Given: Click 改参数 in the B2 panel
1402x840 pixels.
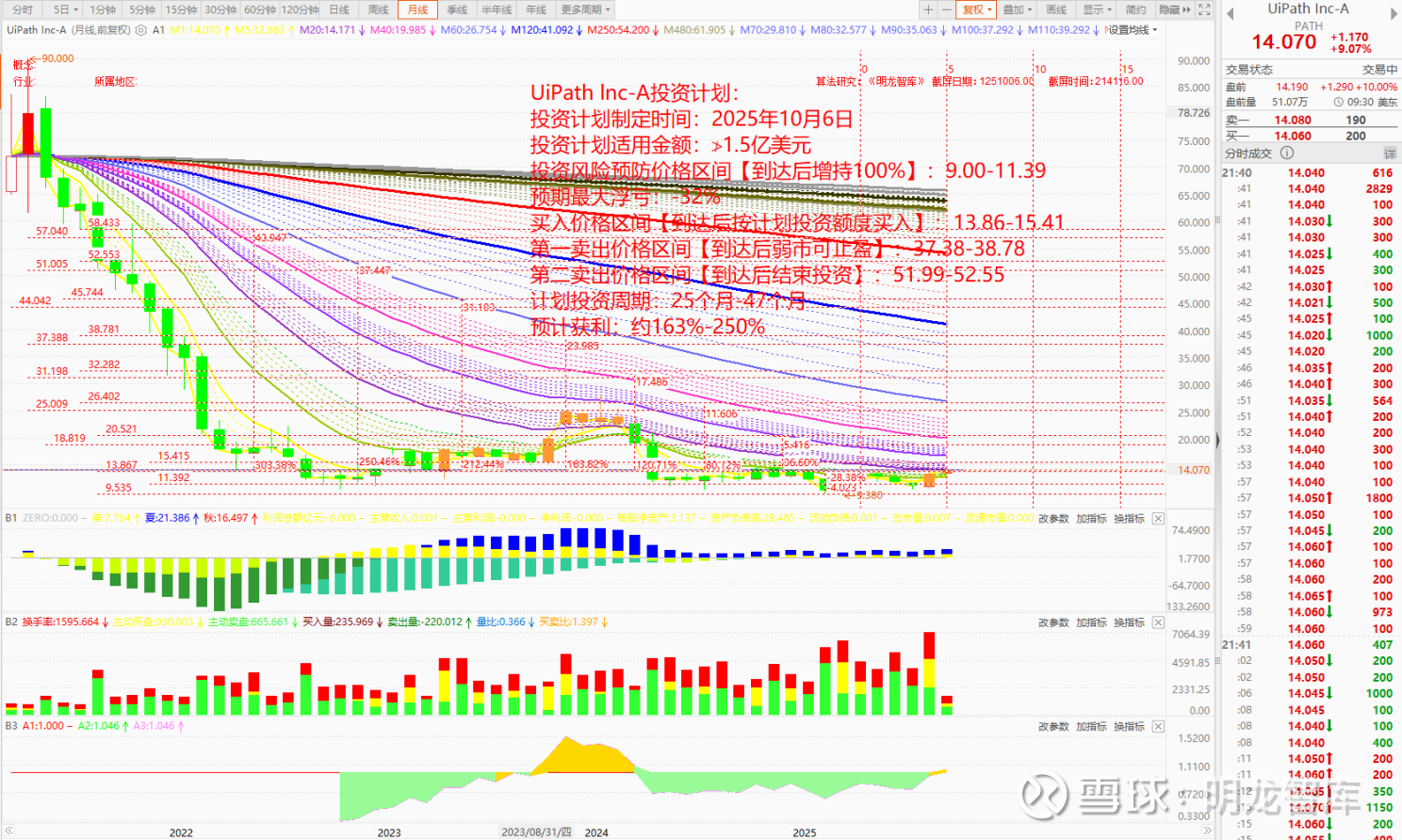Looking at the screenshot, I should click(1053, 622).
